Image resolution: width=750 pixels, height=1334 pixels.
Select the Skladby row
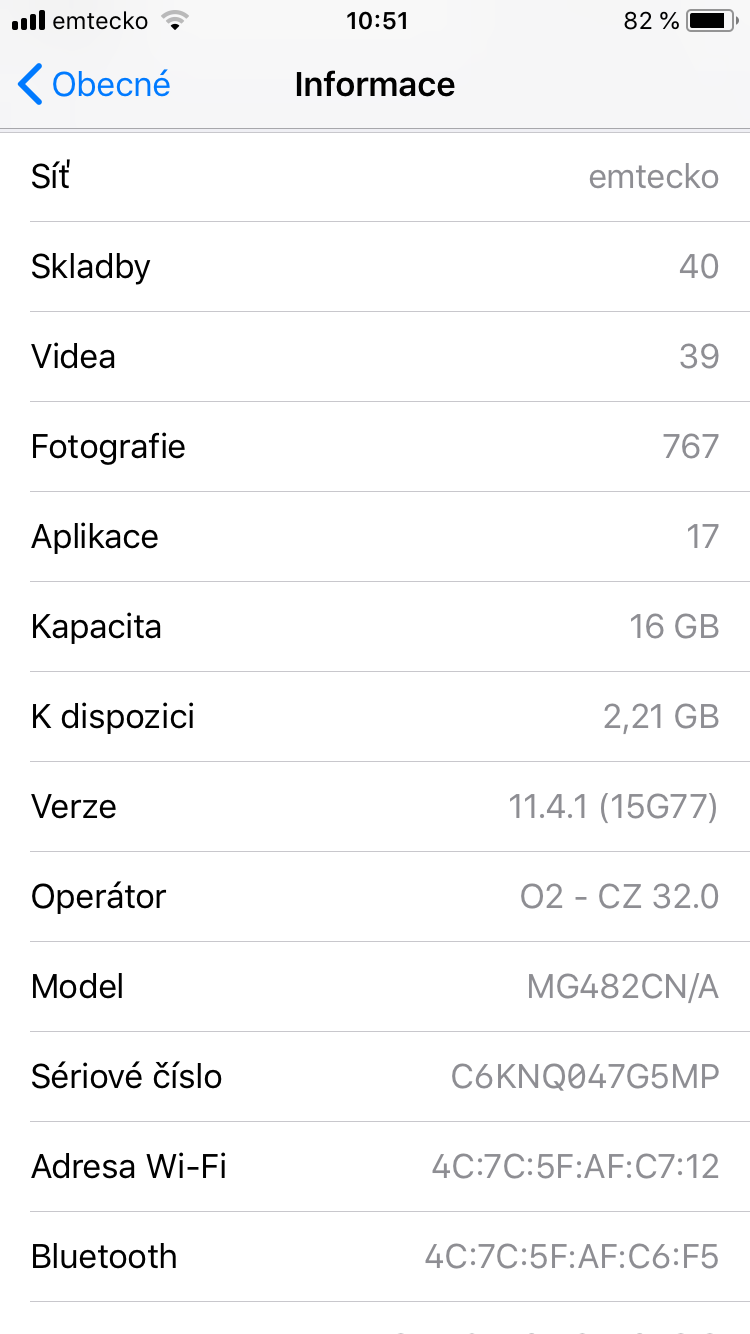point(375,267)
